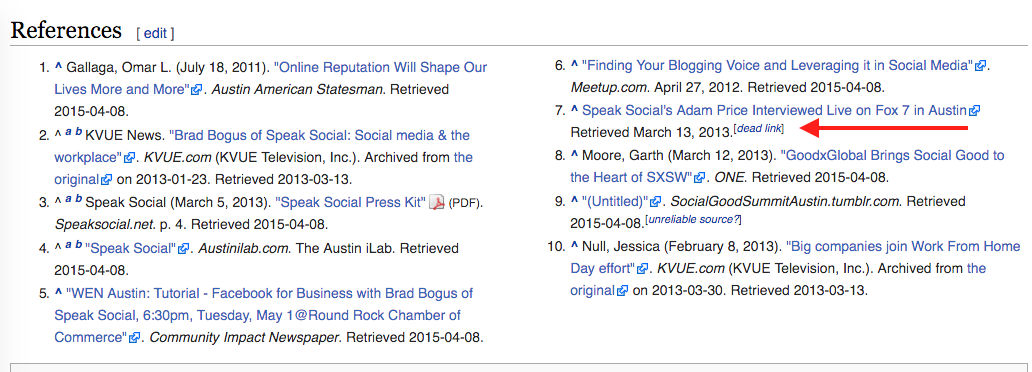Jump to citation "b" of reference 3
This screenshot has width=1032, height=372.
click(x=79, y=200)
